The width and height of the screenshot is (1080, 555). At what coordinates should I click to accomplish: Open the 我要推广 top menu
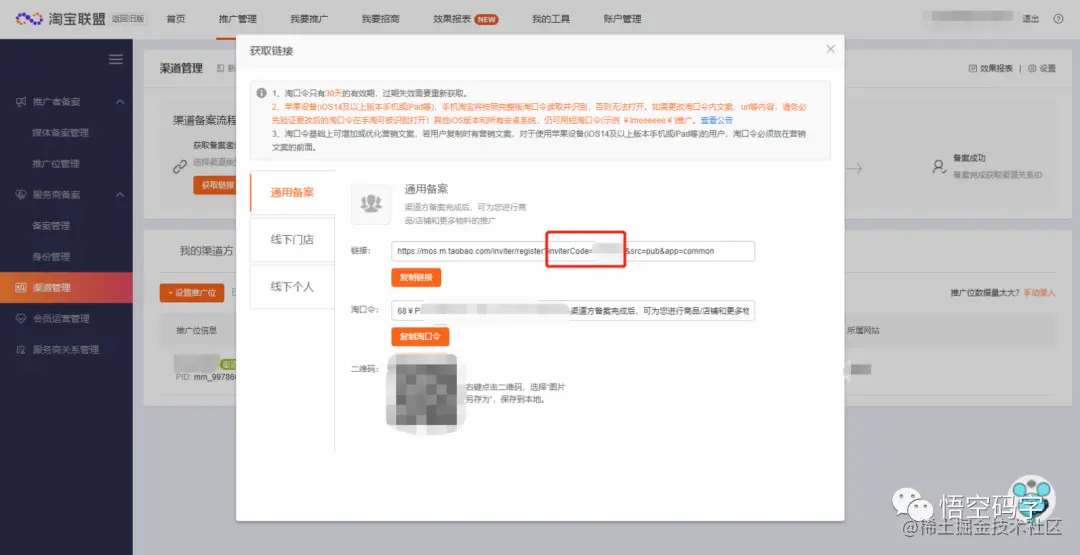(x=309, y=19)
